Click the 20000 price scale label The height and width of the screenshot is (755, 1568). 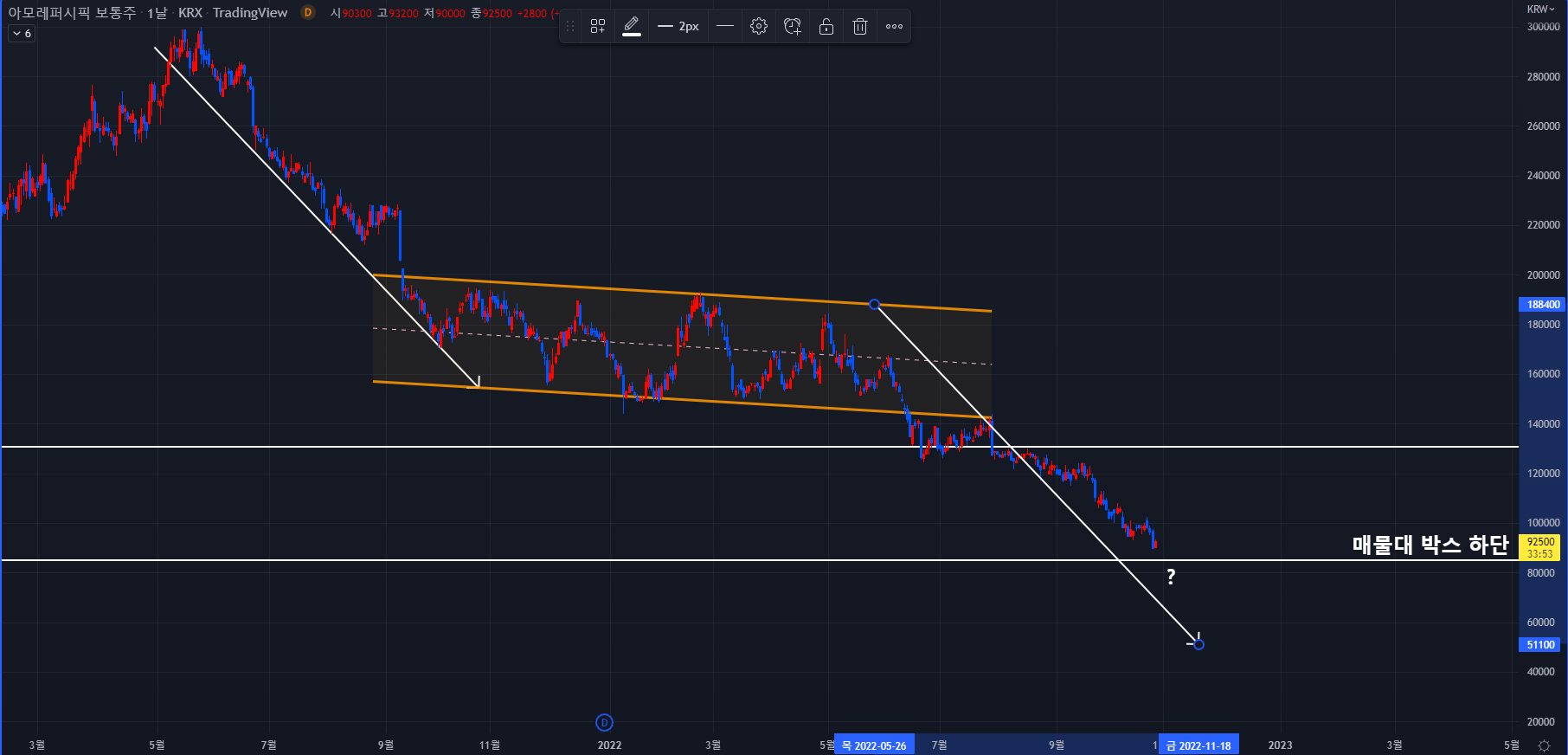point(1541,721)
